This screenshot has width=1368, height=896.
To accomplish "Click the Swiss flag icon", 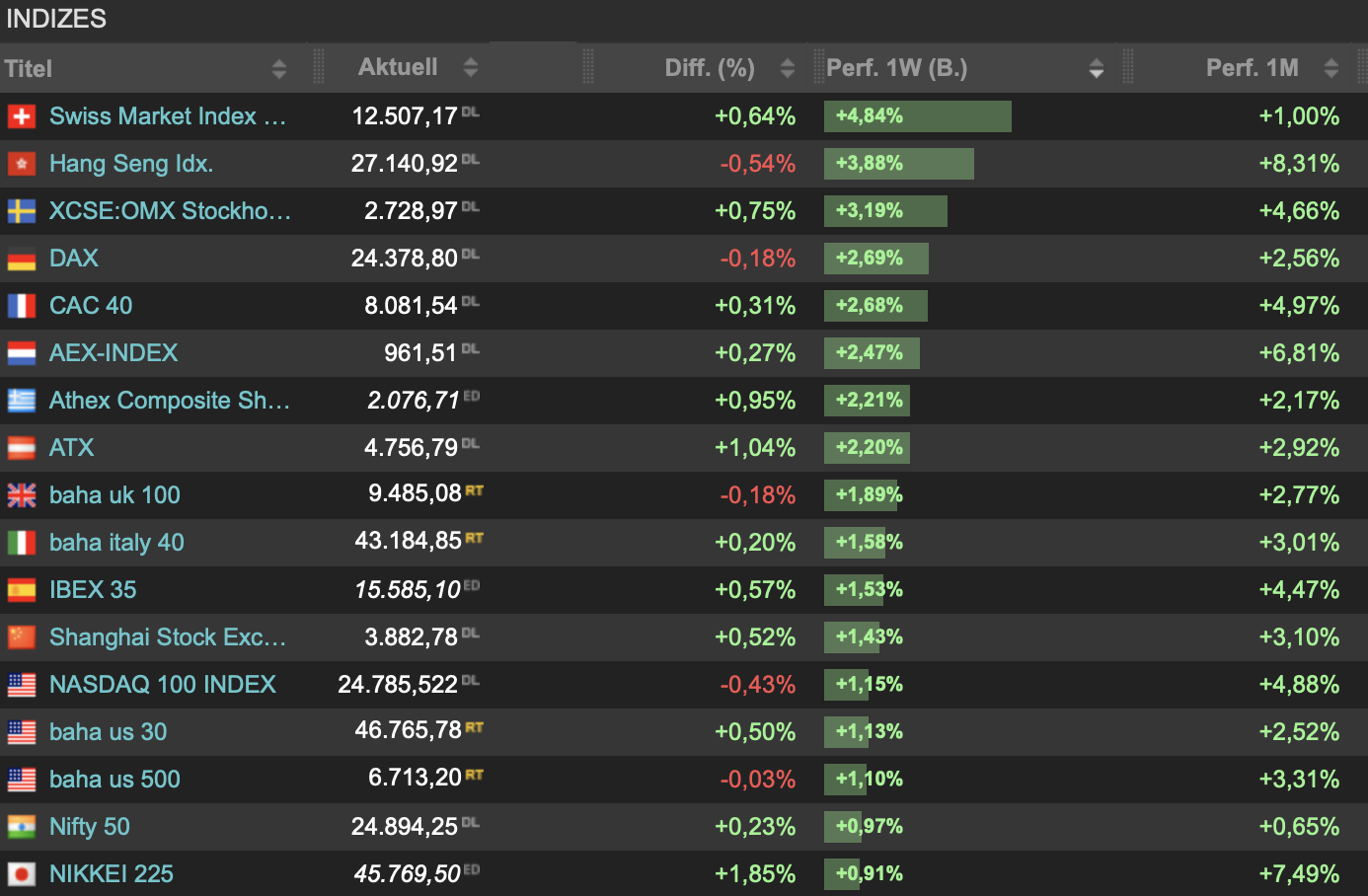I will 22,116.
